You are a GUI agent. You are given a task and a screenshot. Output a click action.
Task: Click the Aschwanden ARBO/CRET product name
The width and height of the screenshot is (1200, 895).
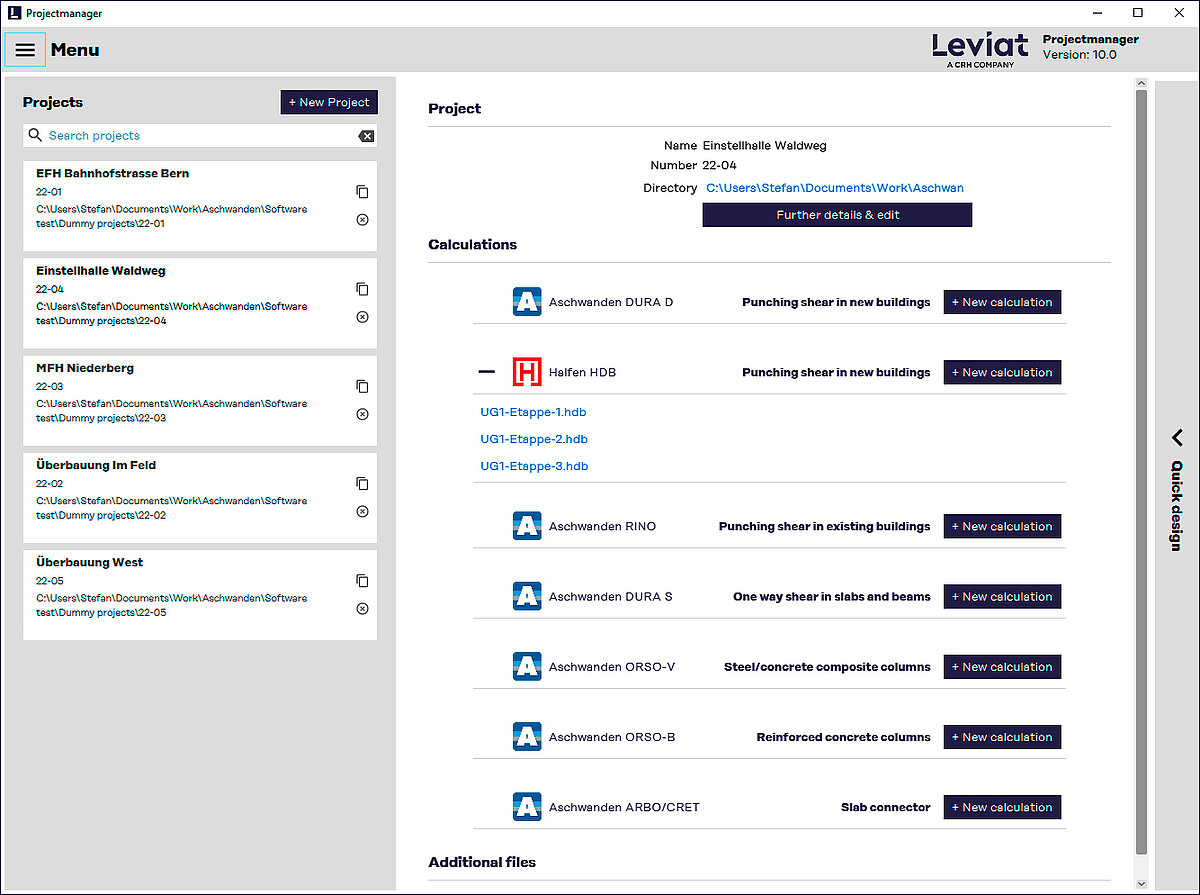624,807
